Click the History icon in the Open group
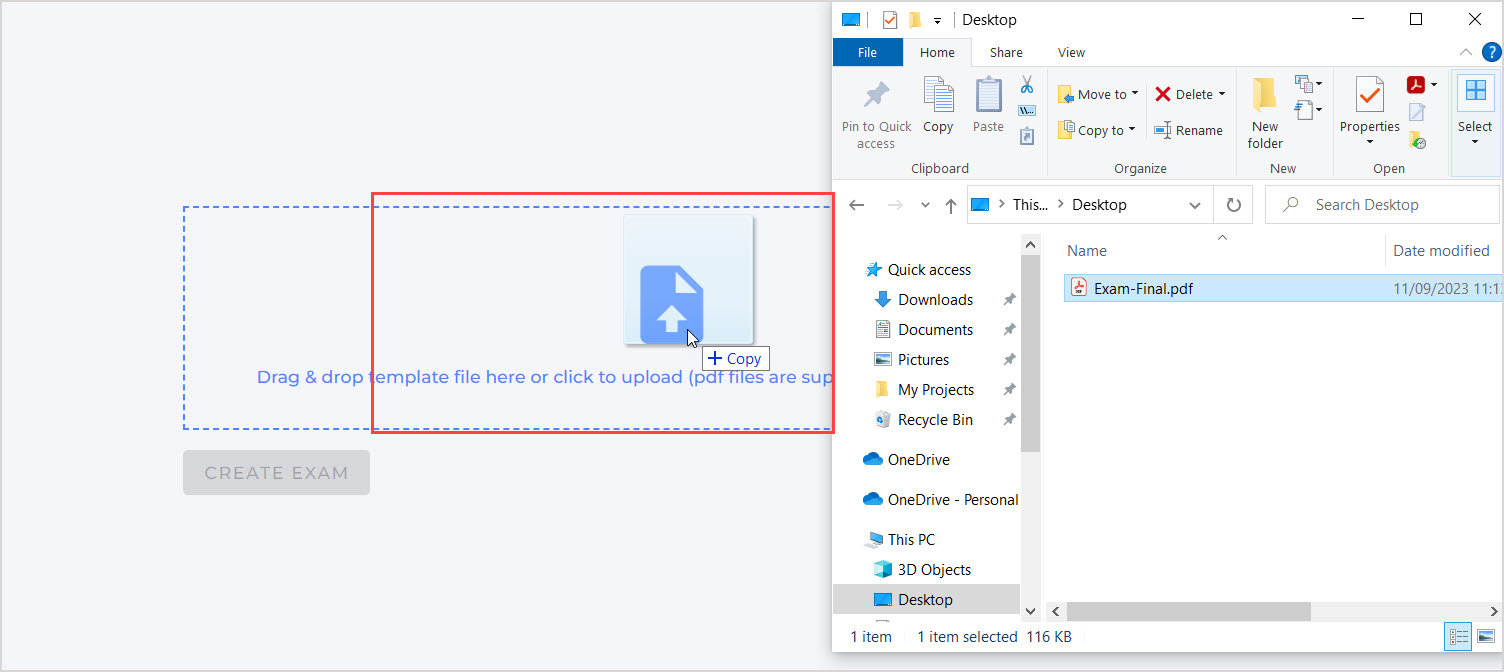 [x=1417, y=140]
